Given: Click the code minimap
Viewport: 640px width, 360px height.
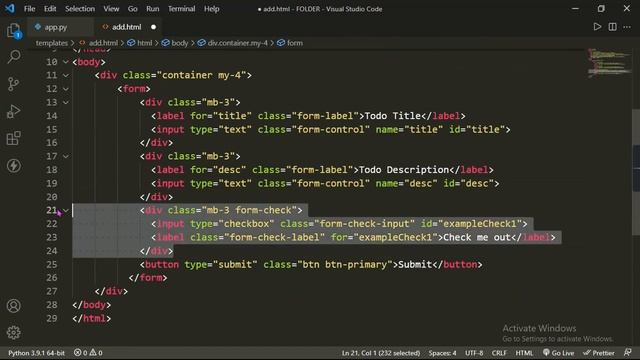Looking at the screenshot, I should tap(609, 62).
